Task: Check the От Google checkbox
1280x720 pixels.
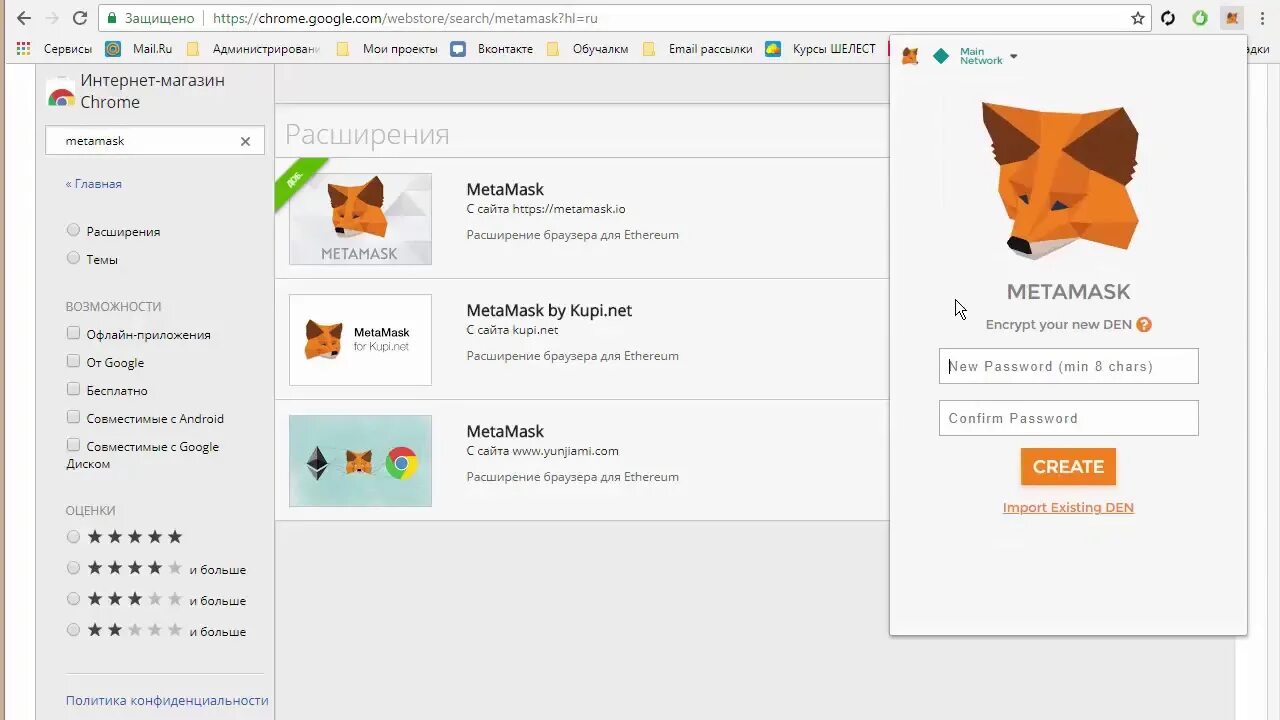Action: 73,361
